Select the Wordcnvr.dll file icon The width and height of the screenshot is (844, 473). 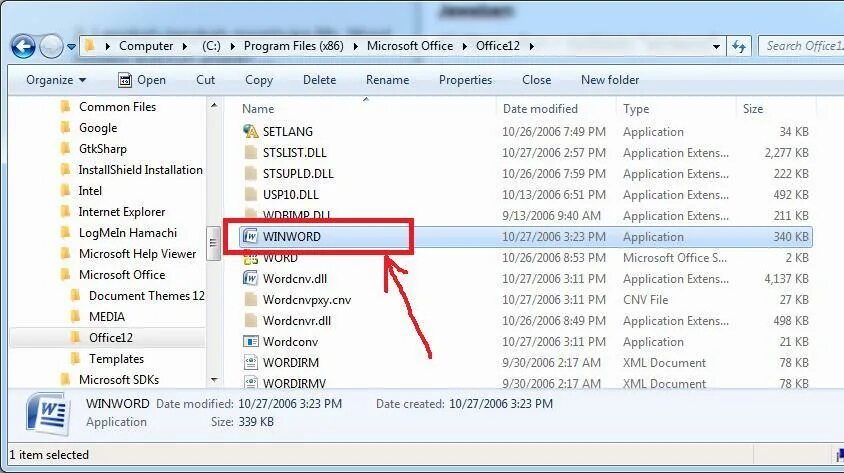(251, 320)
